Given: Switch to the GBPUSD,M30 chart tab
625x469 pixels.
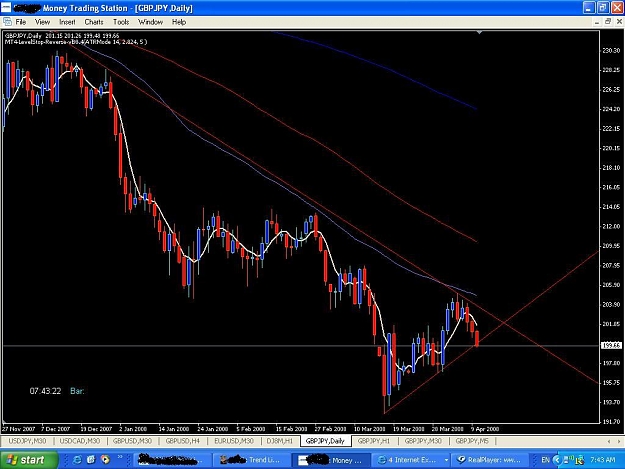Looking at the screenshot, I should [132, 441].
